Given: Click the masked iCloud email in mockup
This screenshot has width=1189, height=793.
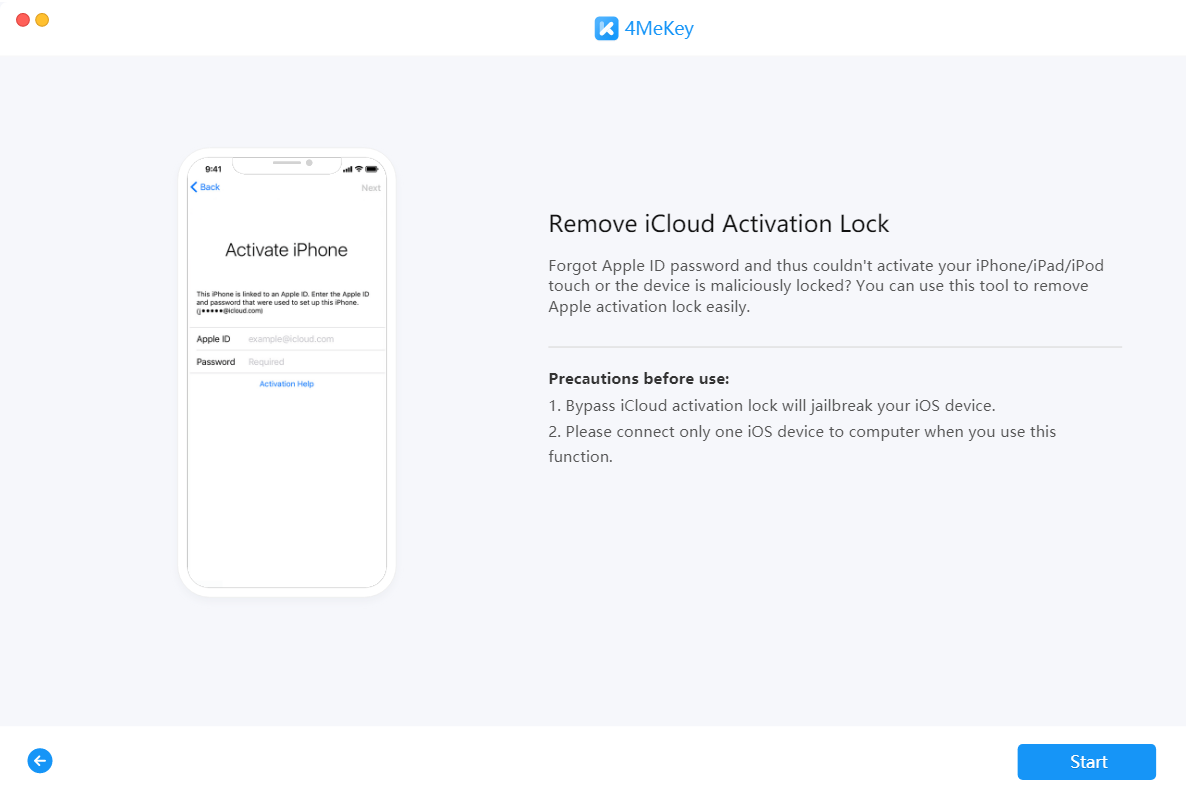Looking at the screenshot, I should pos(230,310).
